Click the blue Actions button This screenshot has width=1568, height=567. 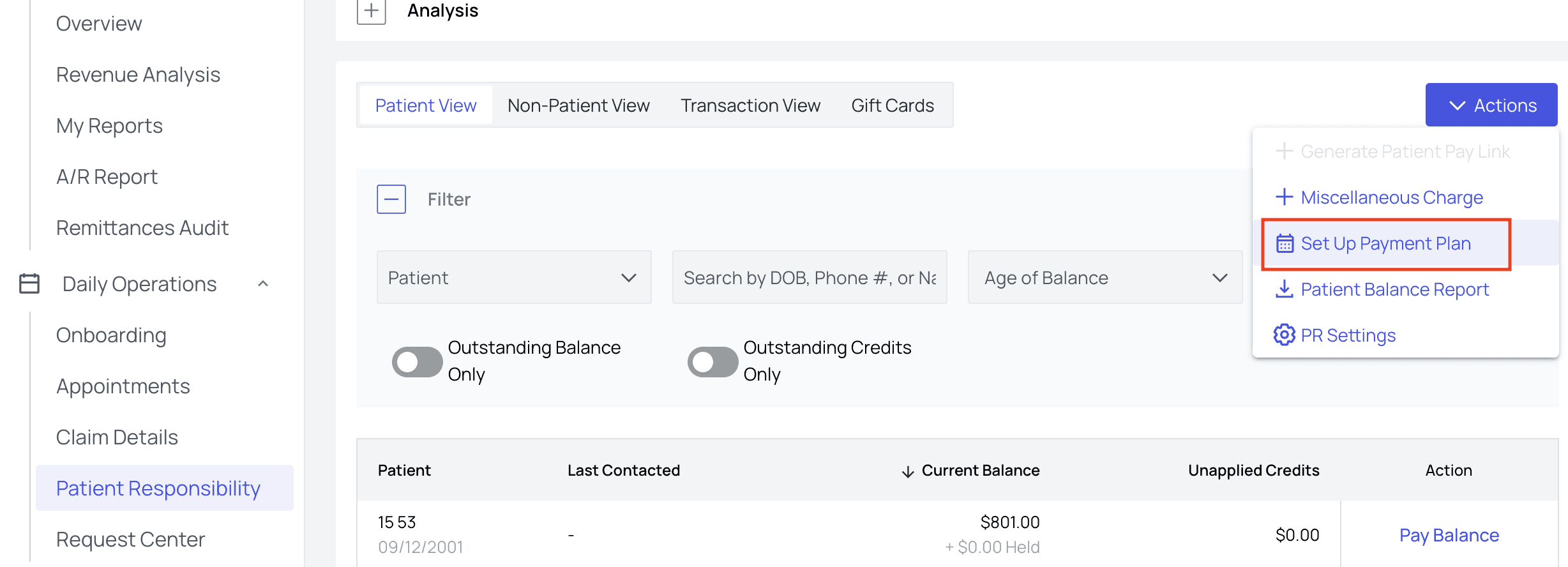pos(1491,105)
